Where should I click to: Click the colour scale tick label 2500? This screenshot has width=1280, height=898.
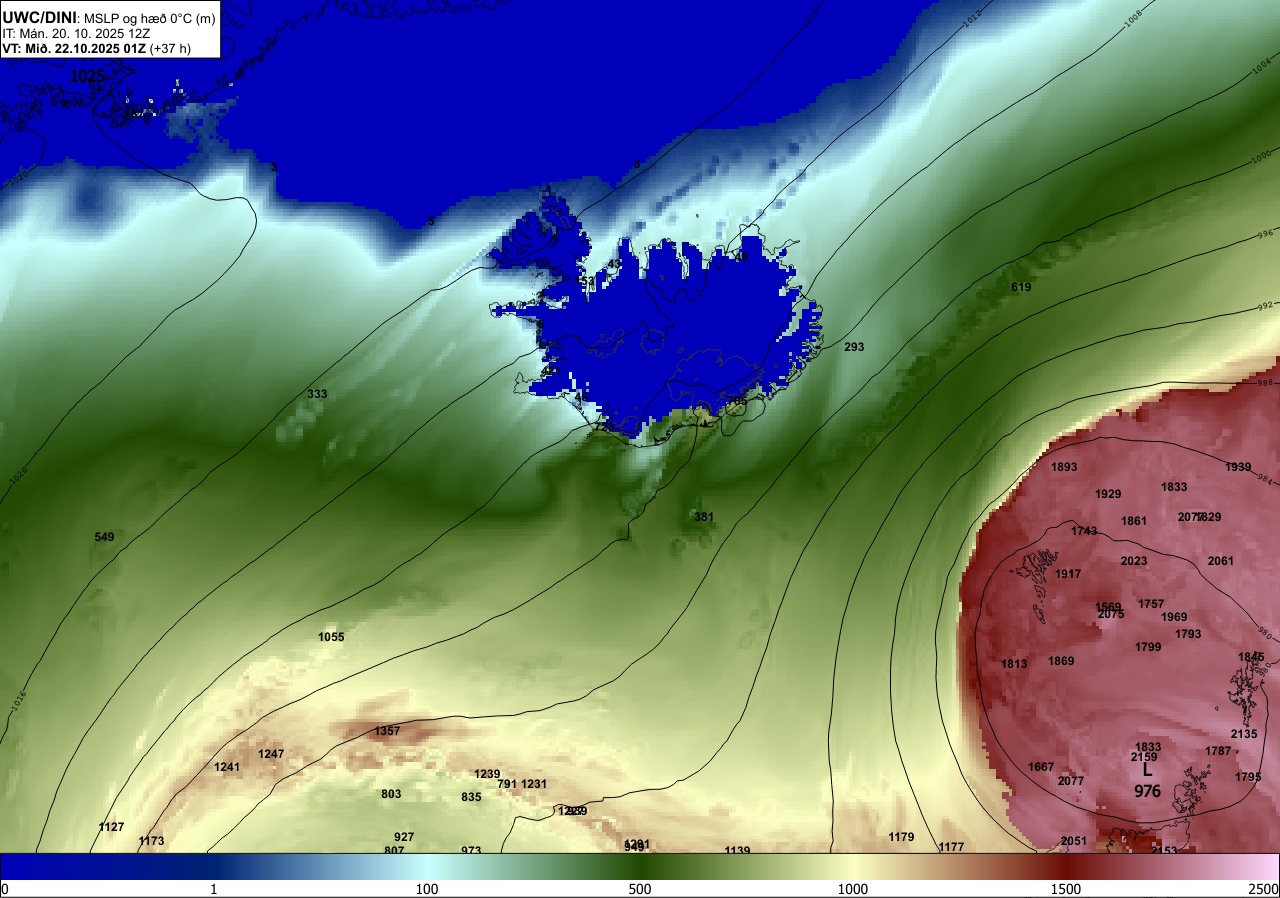pos(1264,889)
